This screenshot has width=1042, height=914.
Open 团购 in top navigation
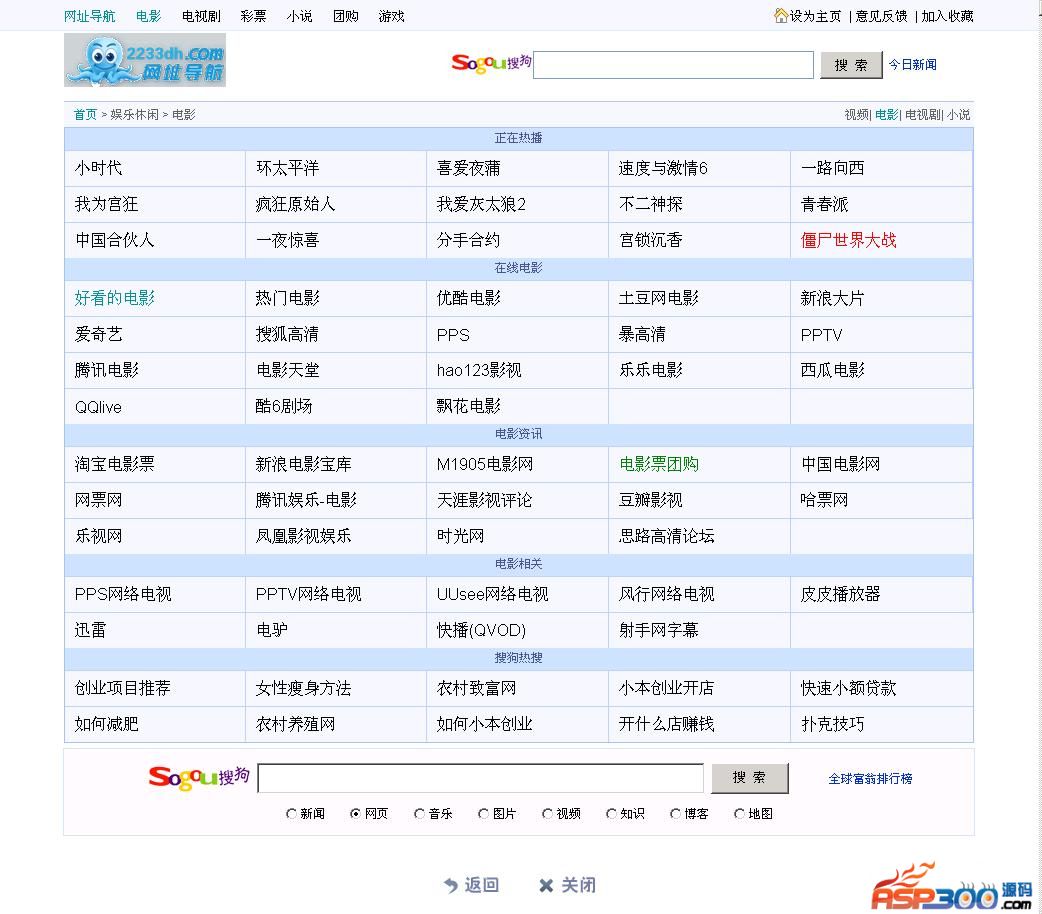[346, 16]
